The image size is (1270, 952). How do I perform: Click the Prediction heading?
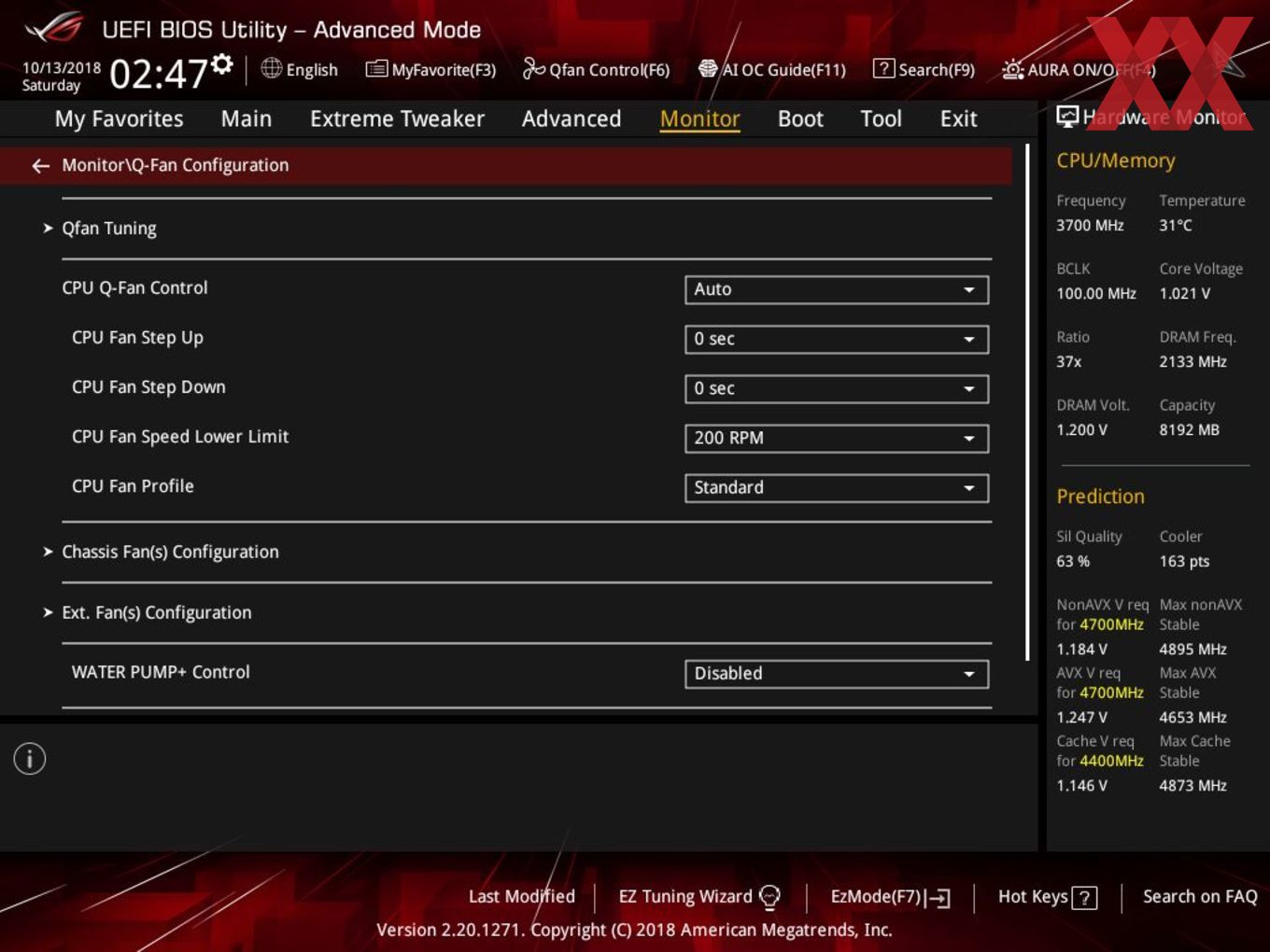point(1100,497)
